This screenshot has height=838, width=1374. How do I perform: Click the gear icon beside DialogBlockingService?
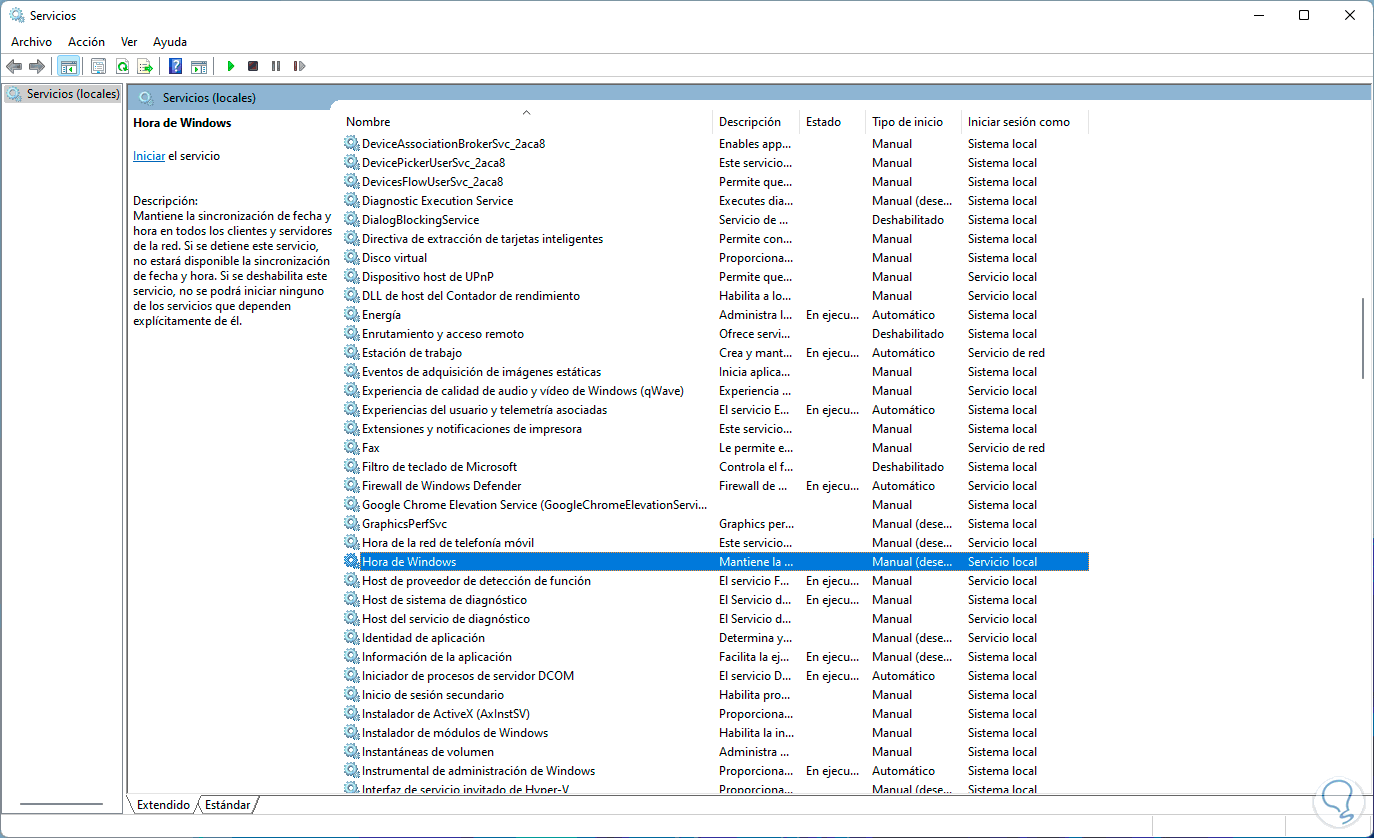(x=351, y=220)
